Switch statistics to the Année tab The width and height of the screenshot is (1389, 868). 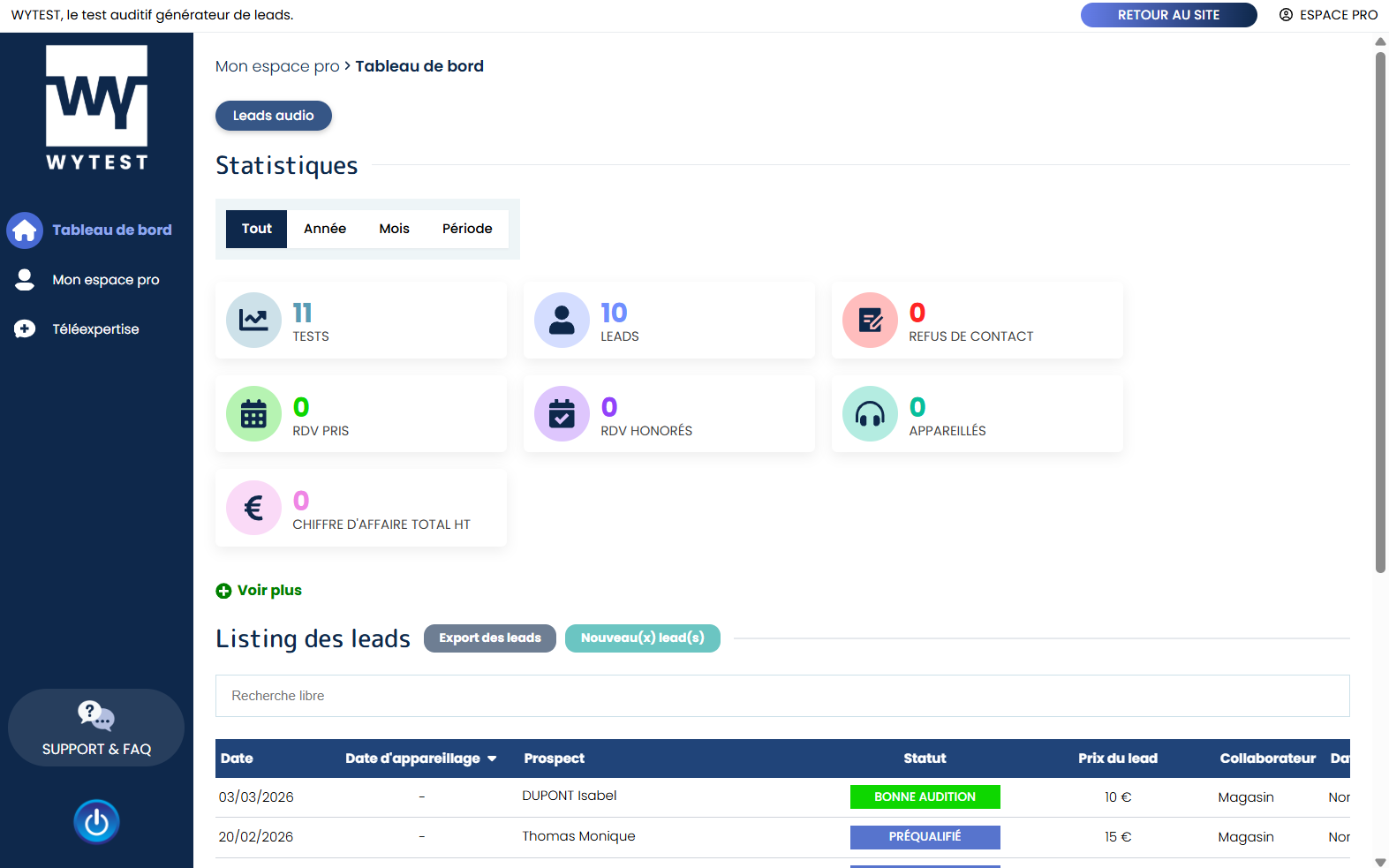pos(325,229)
